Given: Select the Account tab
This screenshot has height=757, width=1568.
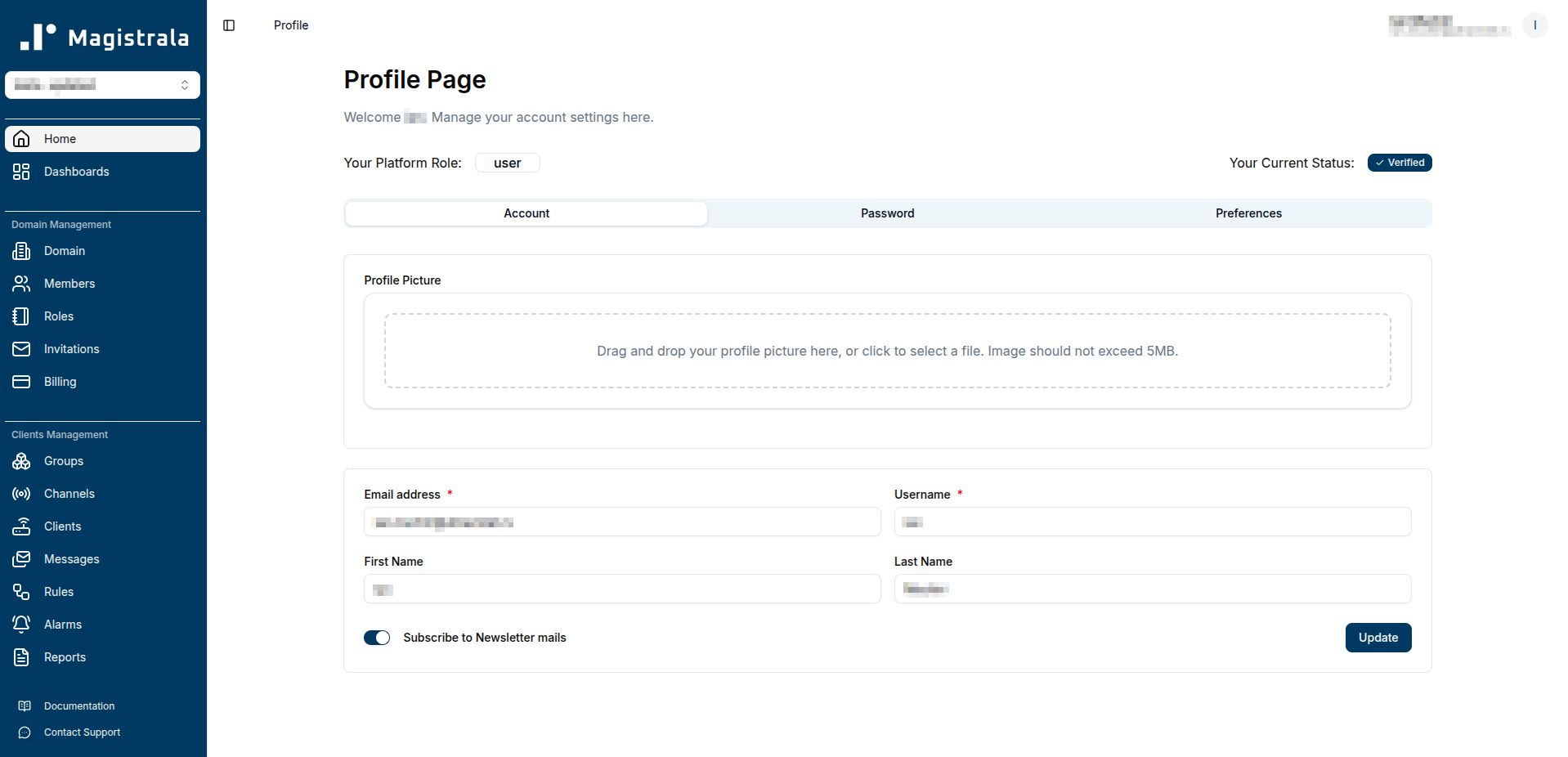Looking at the screenshot, I should click(526, 213).
